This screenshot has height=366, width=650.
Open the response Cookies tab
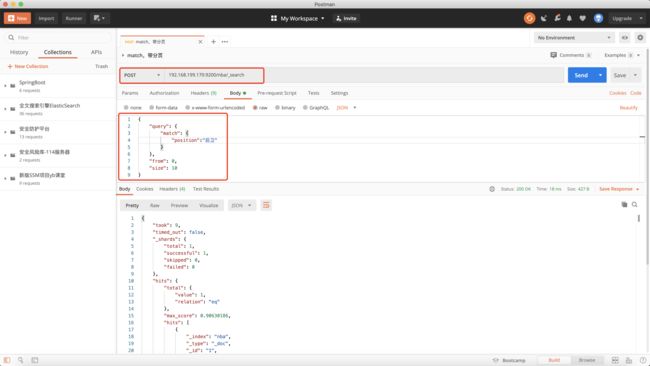click(x=145, y=189)
